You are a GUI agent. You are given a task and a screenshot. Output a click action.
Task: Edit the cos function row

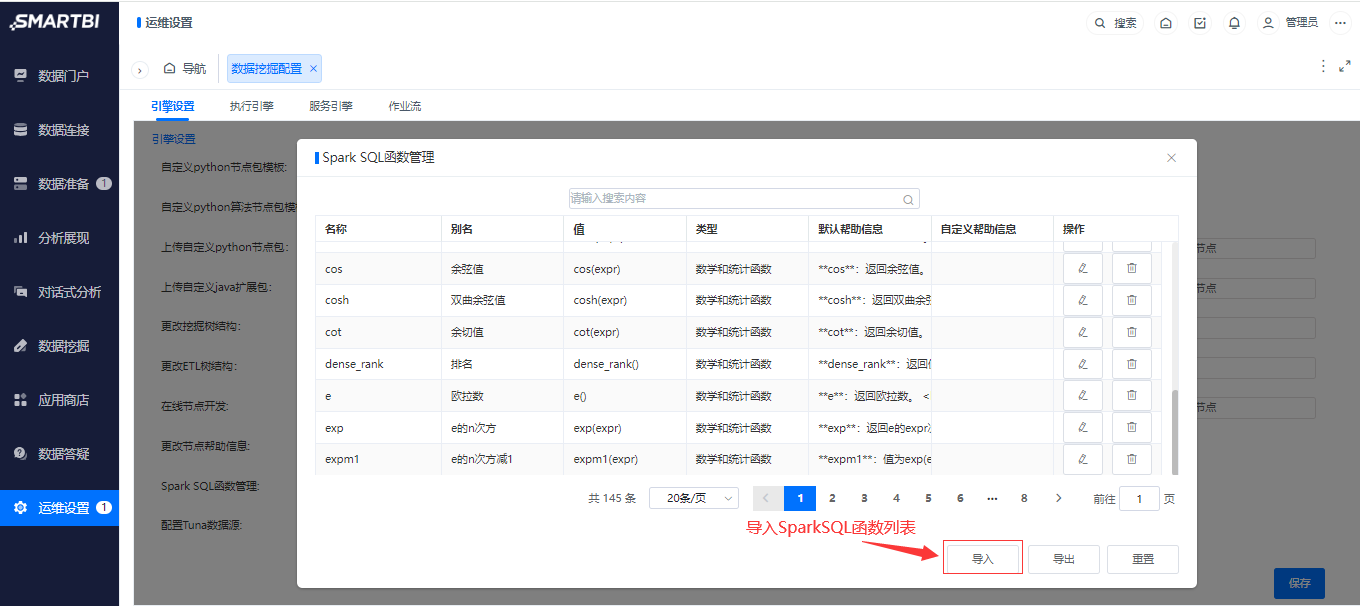[x=1082, y=269]
